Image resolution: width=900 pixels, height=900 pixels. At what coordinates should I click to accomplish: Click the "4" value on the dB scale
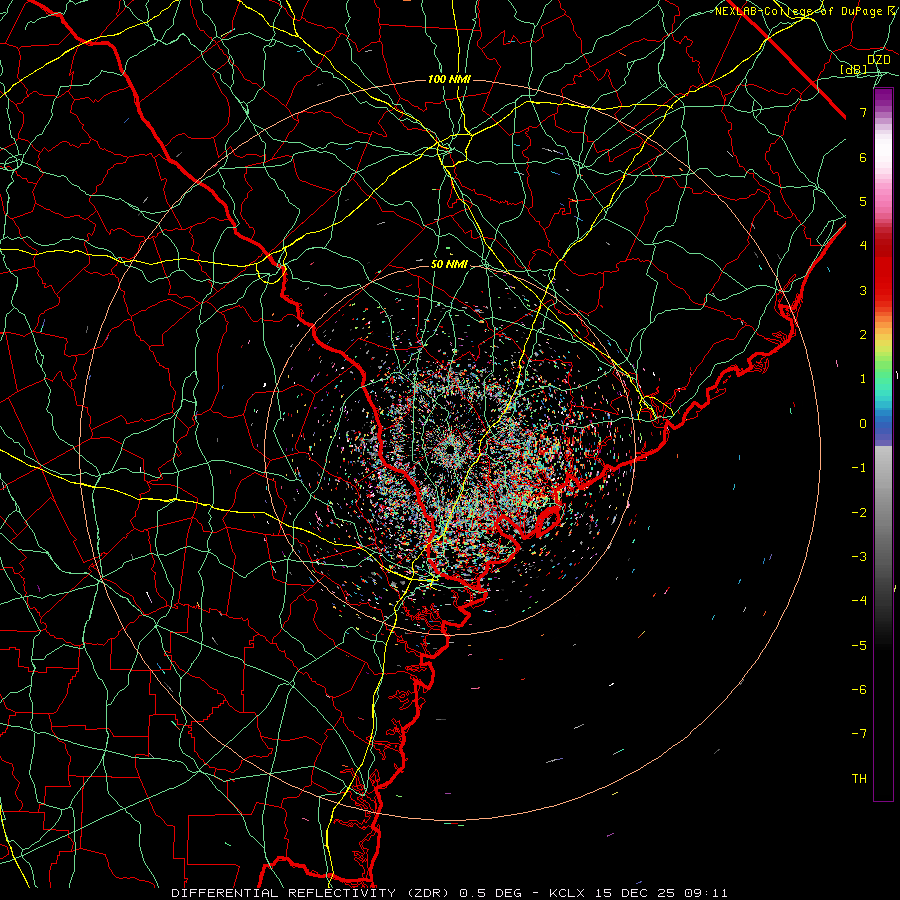(x=863, y=246)
